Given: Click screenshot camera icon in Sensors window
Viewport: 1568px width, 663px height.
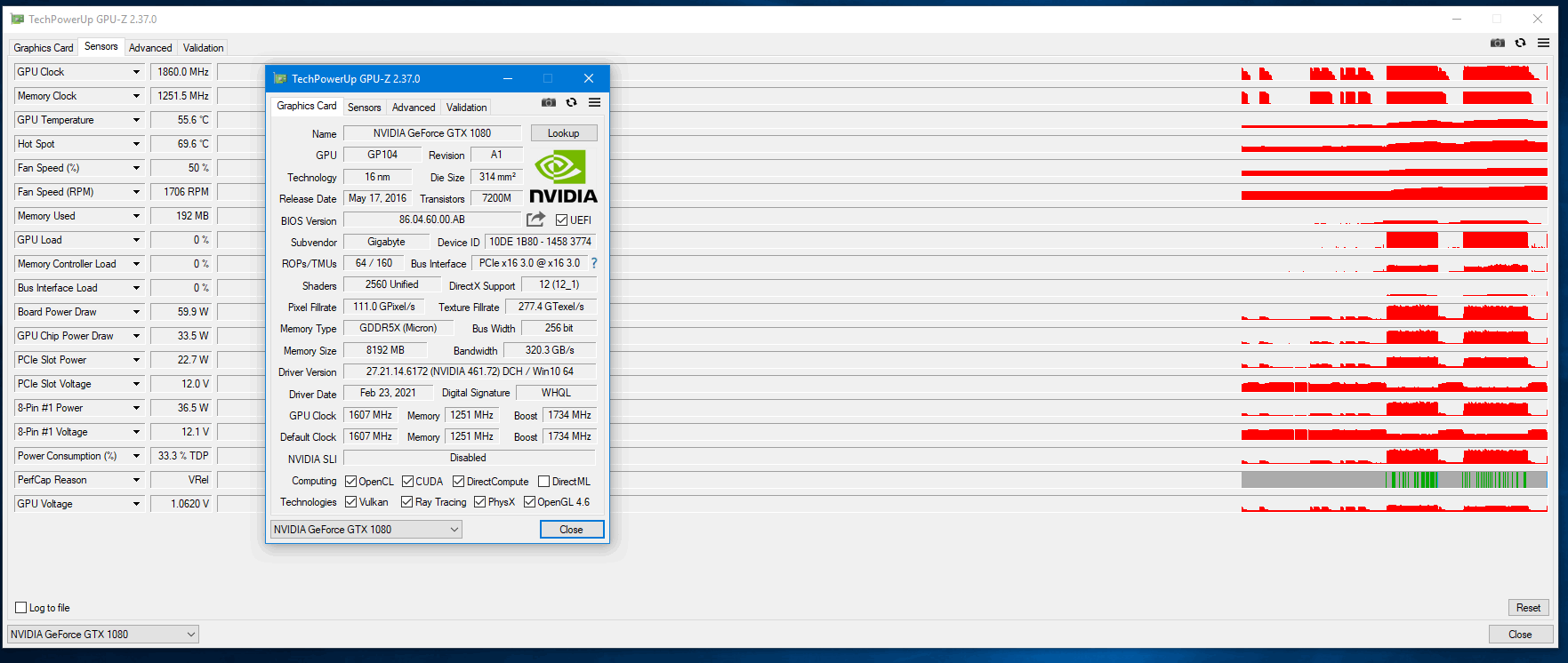Looking at the screenshot, I should [1498, 43].
